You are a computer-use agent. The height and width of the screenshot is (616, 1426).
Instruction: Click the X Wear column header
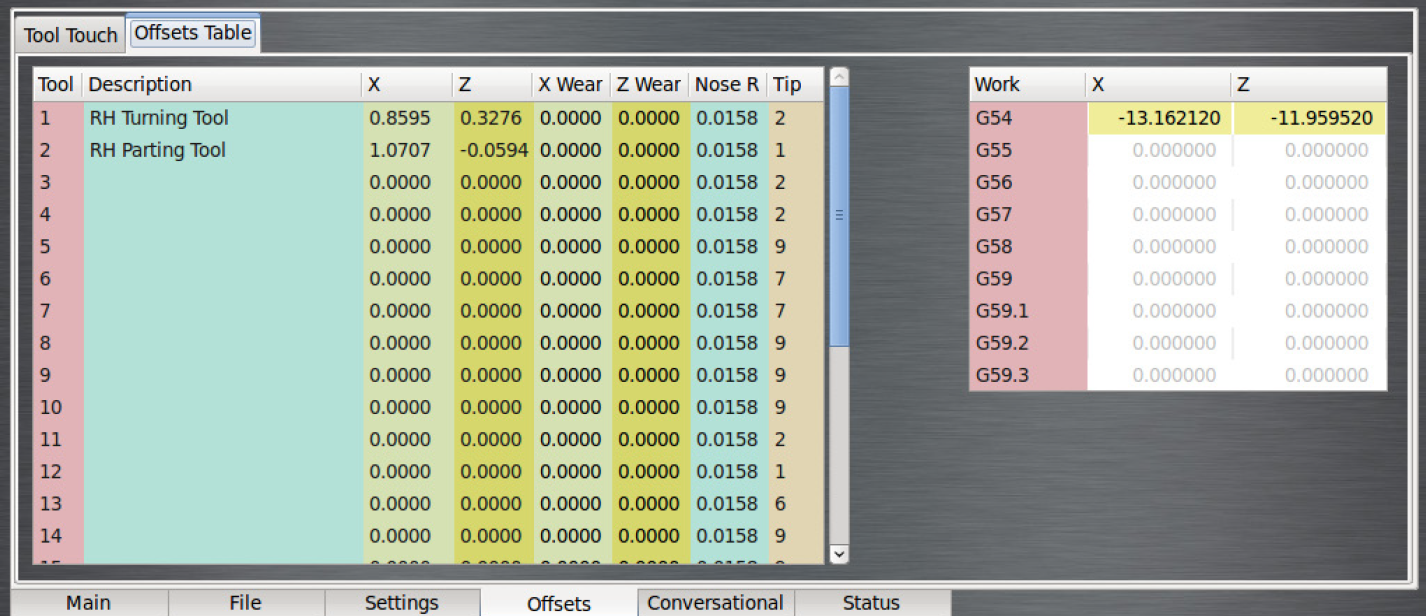point(571,85)
